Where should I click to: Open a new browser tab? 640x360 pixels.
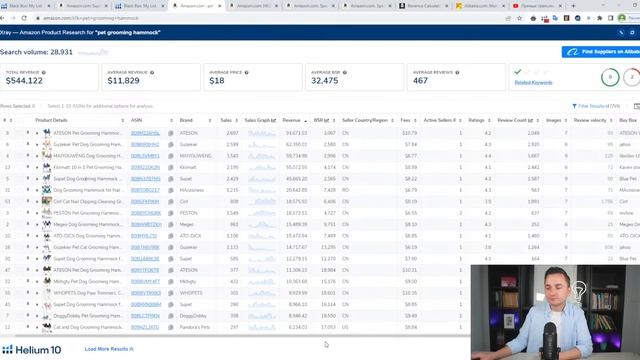[573, 6]
